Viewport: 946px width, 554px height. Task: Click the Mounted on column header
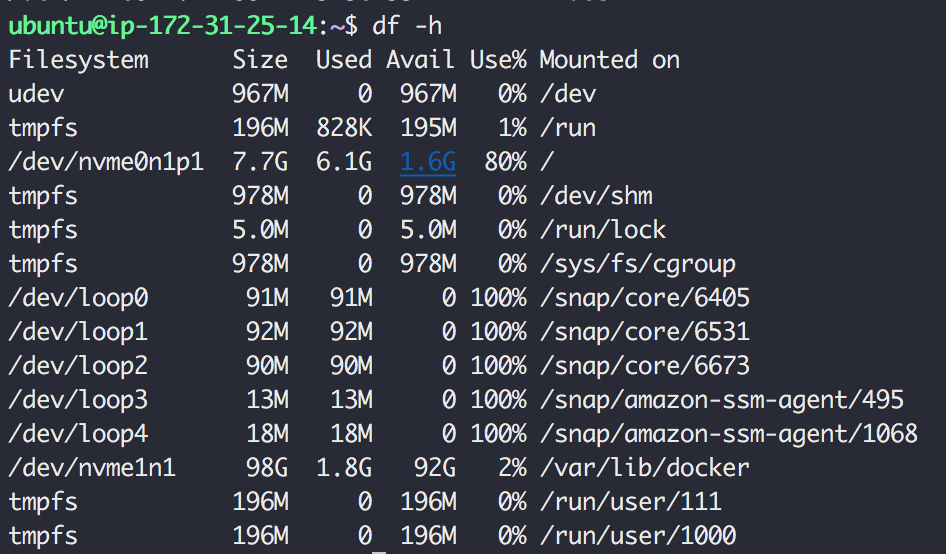609,60
